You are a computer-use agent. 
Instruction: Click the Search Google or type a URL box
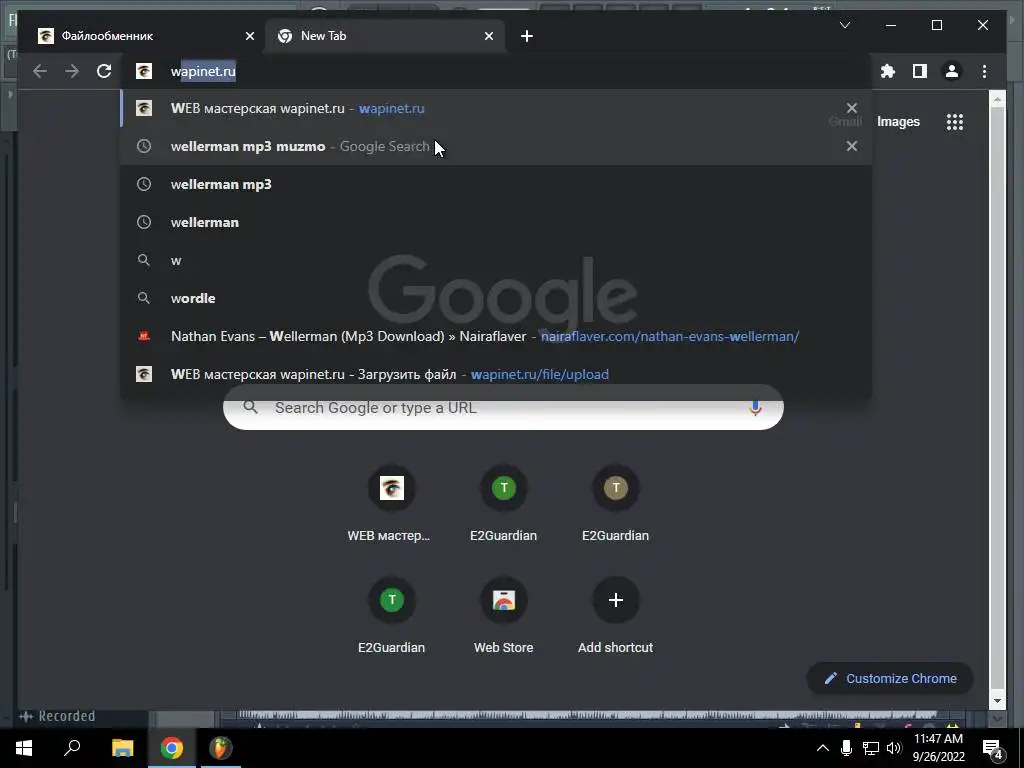pyautogui.click(x=503, y=408)
